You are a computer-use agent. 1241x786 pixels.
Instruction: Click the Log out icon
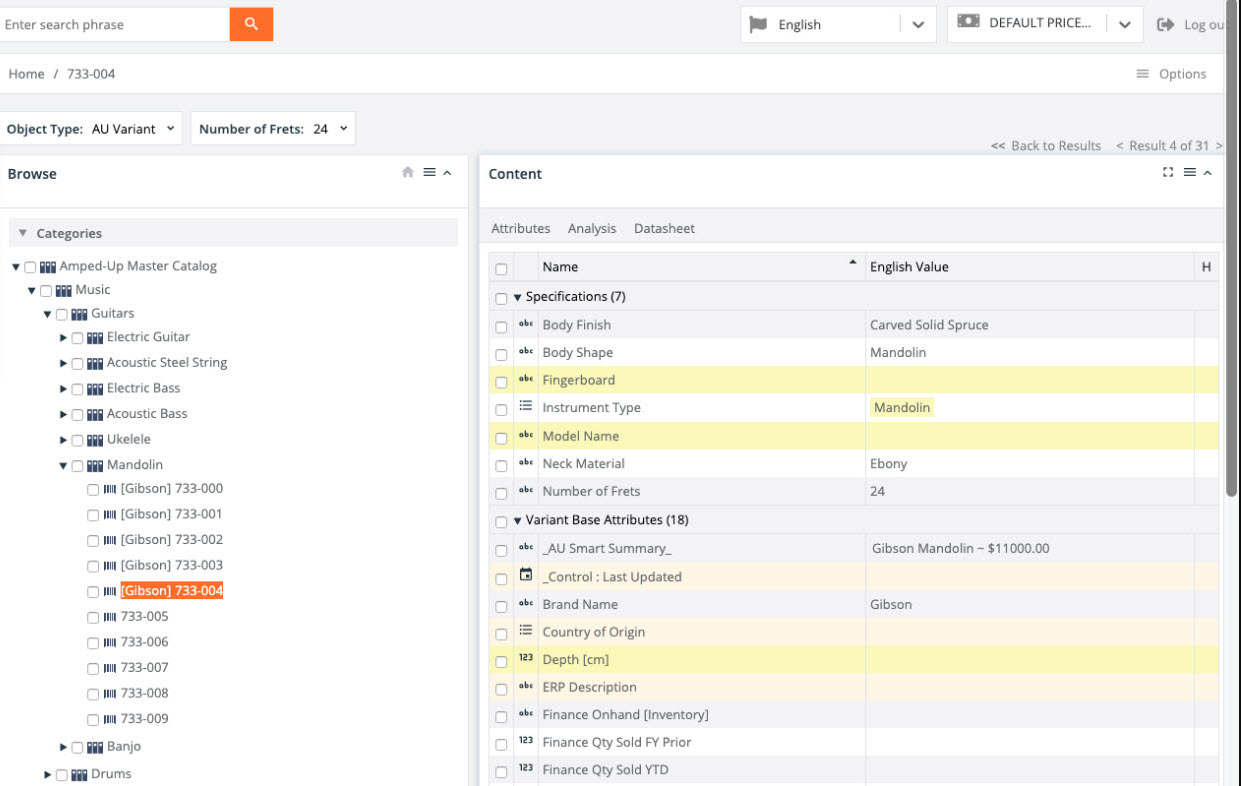coord(1165,25)
